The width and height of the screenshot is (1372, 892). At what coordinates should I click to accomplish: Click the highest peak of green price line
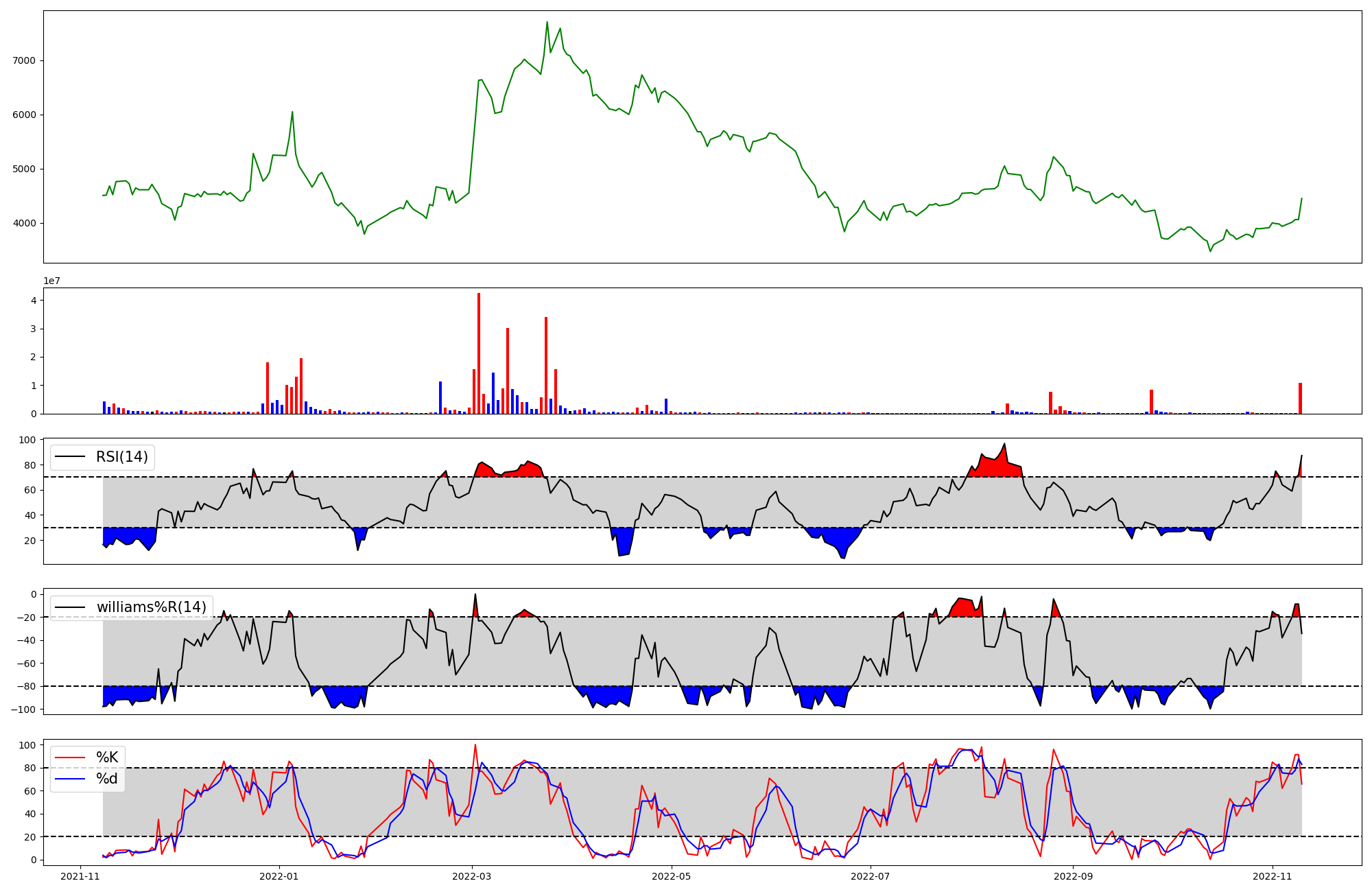tap(547, 23)
